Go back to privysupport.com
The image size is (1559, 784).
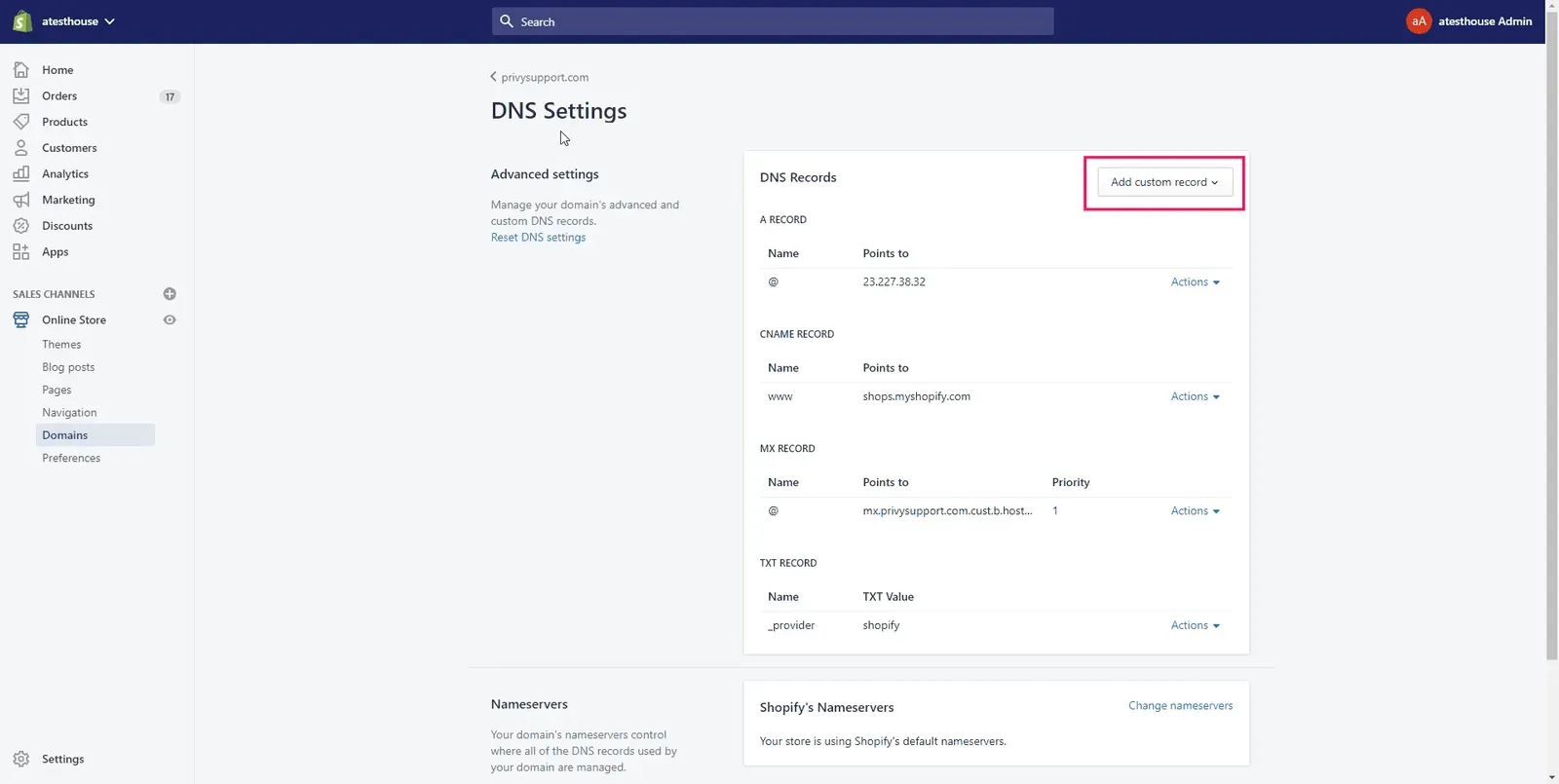click(540, 77)
